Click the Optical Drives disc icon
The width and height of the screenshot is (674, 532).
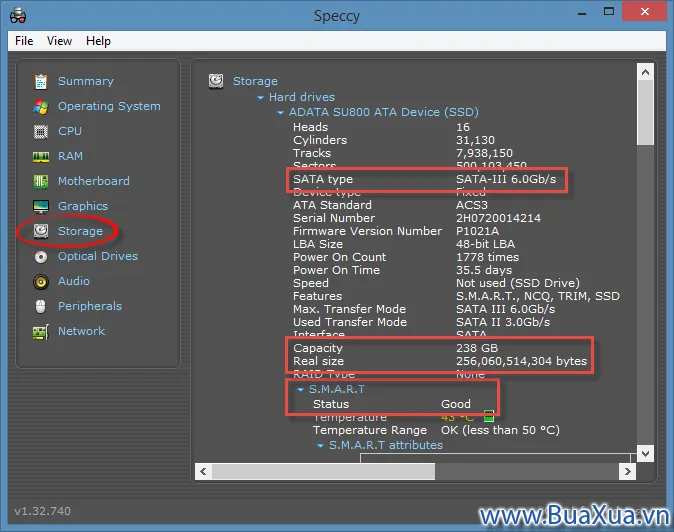coord(41,256)
